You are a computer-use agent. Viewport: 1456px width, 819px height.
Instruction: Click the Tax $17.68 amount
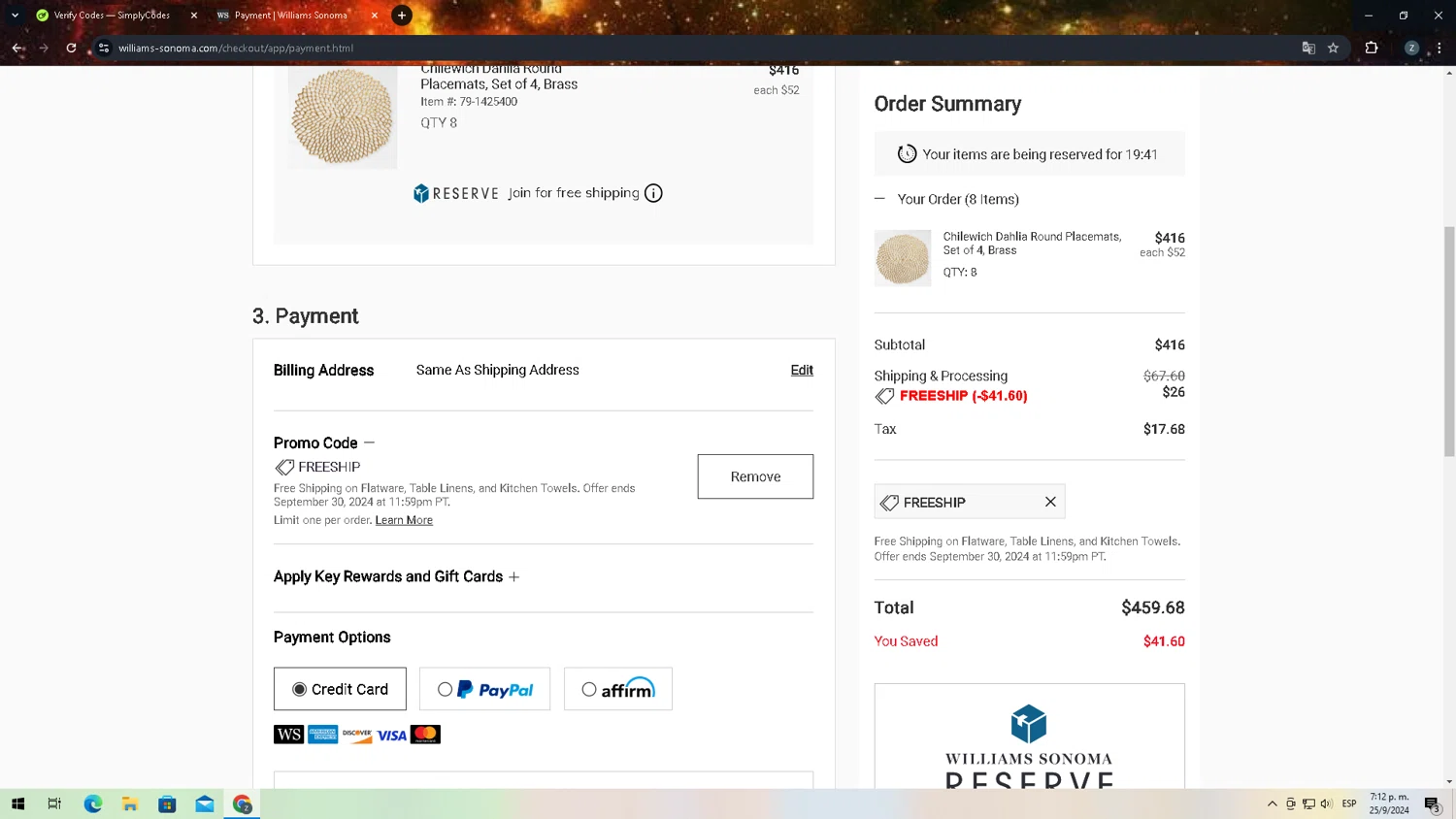[1164, 429]
